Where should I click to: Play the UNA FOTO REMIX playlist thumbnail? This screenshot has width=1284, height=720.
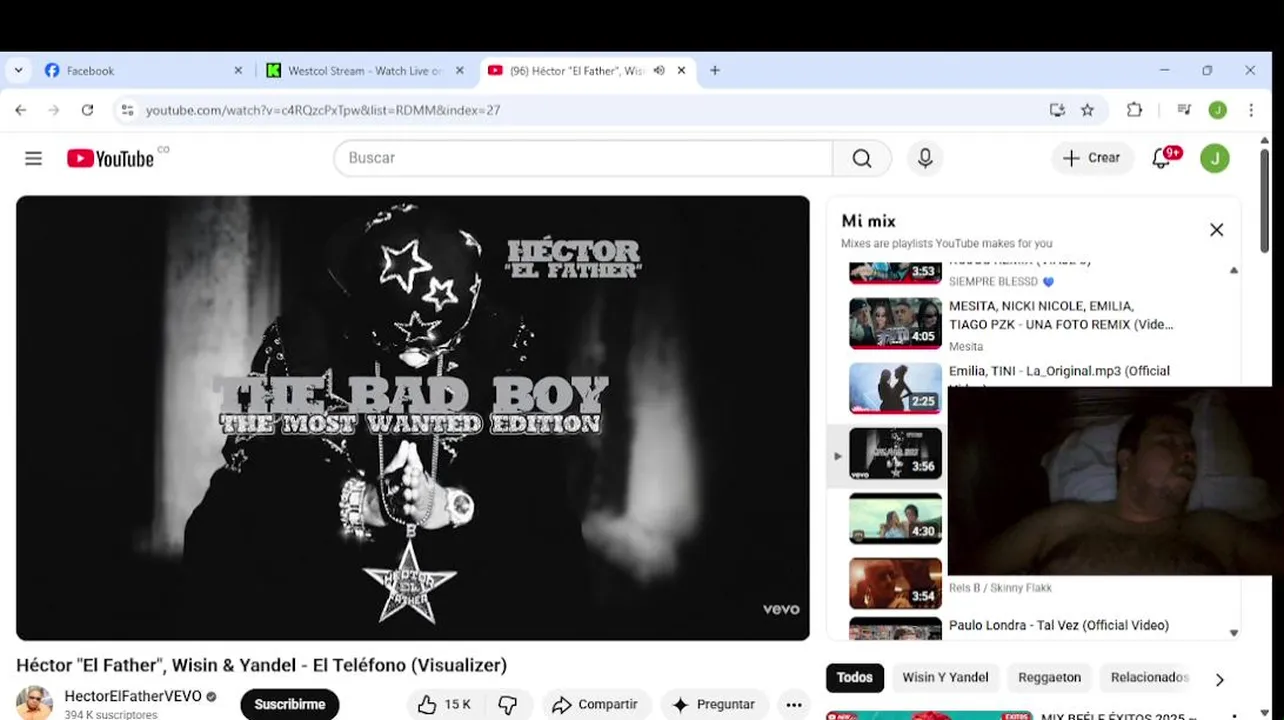(x=895, y=323)
